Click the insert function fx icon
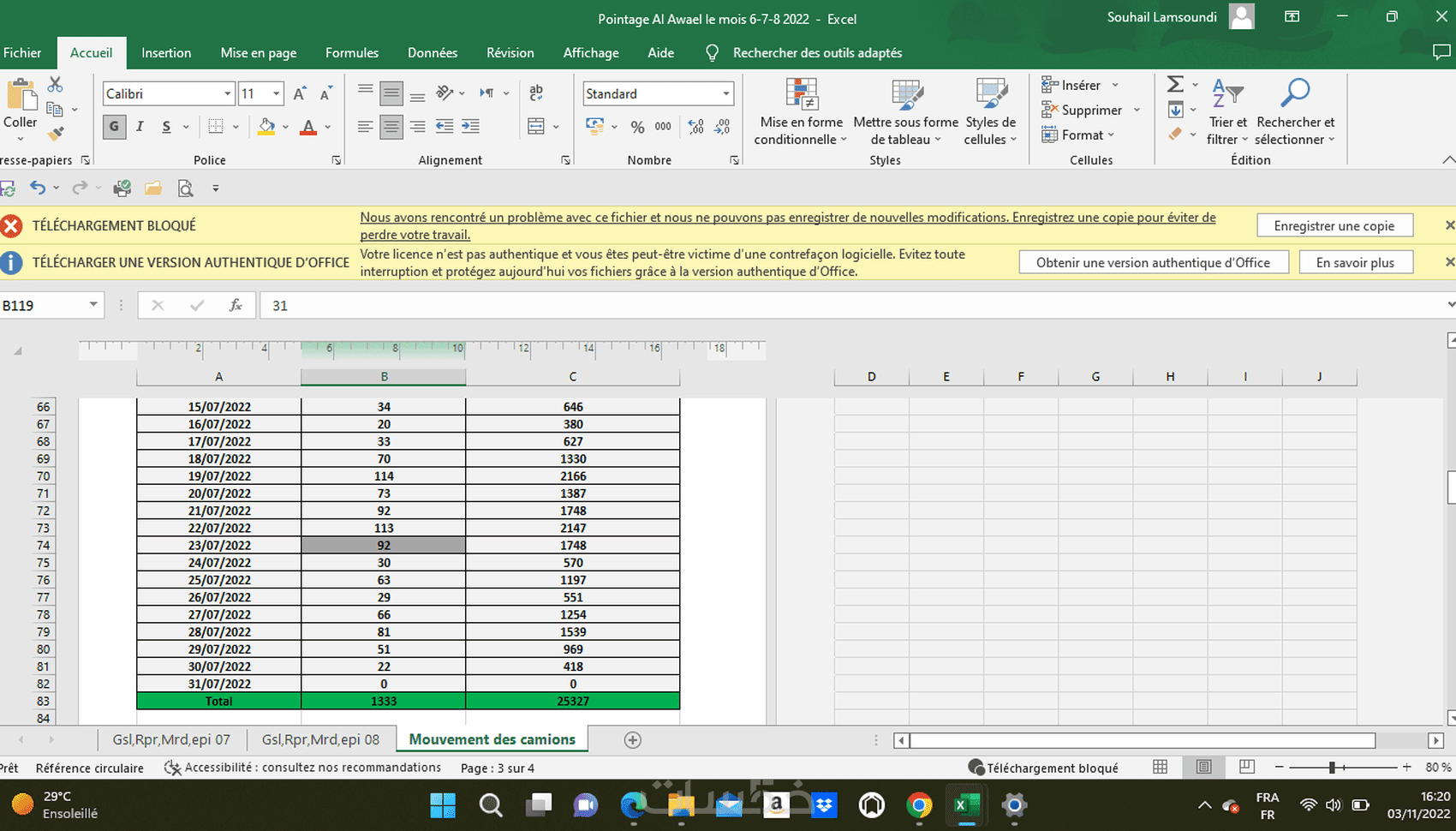 click(x=236, y=305)
